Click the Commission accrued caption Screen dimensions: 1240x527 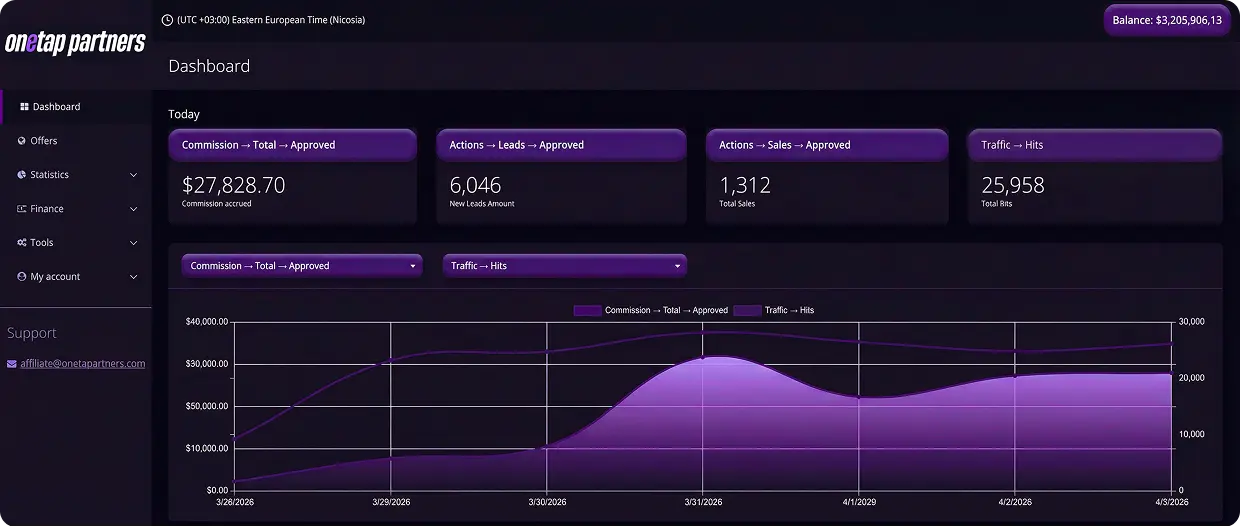(217, 204)
